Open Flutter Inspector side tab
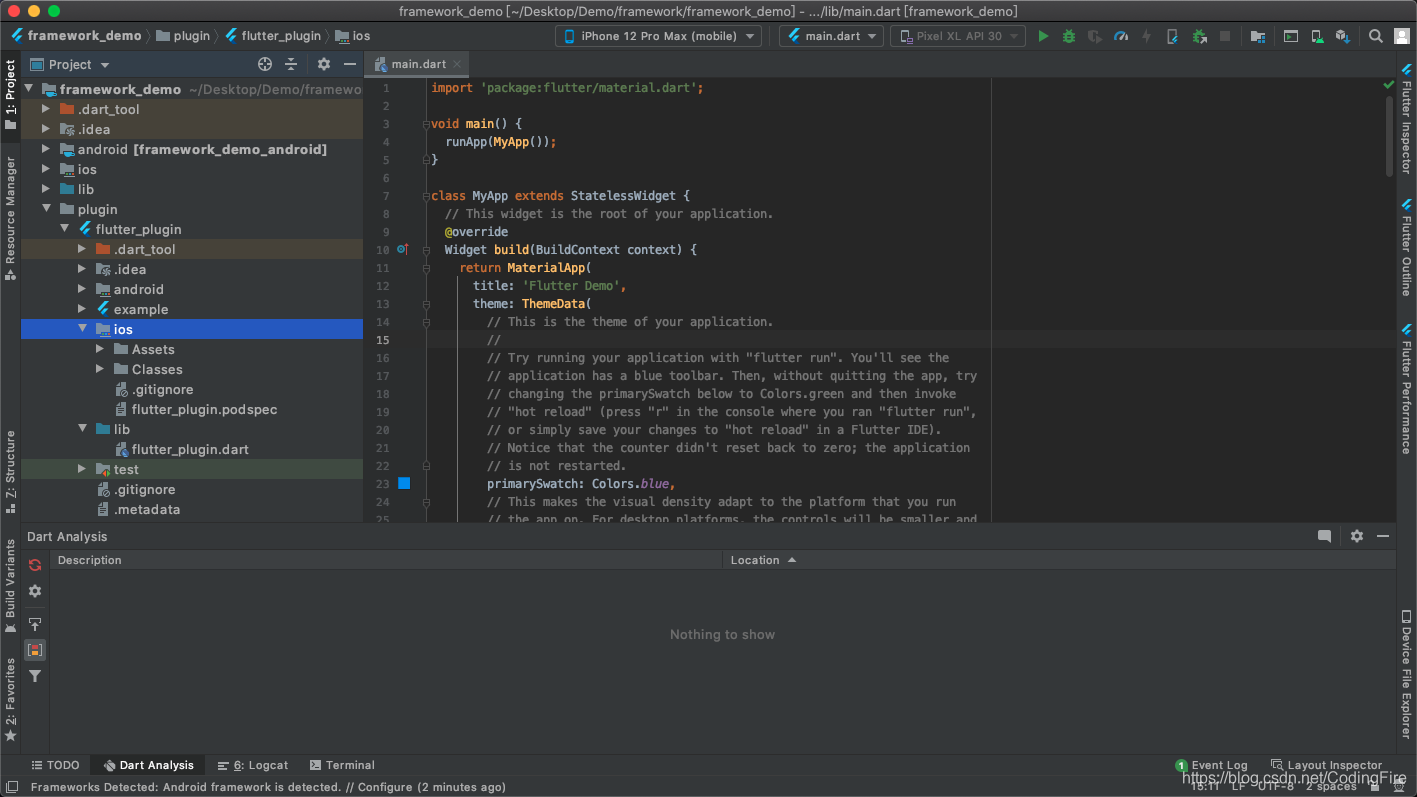1417x797 pixels. pos(1406,120)
